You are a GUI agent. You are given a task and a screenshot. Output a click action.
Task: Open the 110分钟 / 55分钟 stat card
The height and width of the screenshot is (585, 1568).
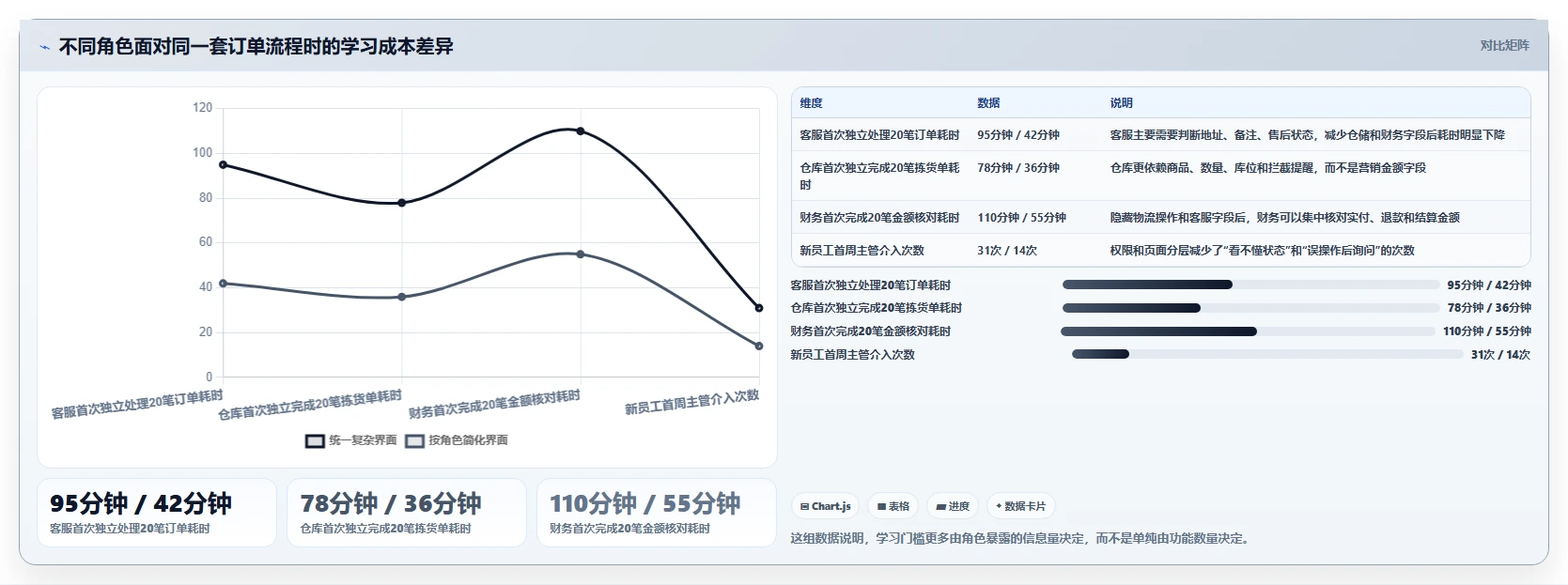pyautogui.click(x=657, y=513)
